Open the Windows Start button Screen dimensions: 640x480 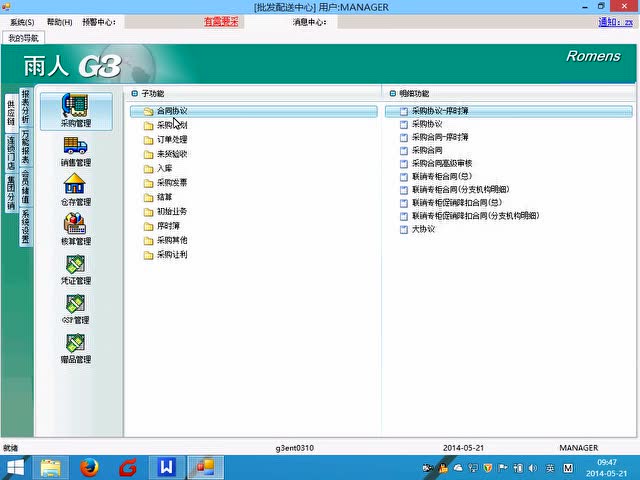pos(15,468)
